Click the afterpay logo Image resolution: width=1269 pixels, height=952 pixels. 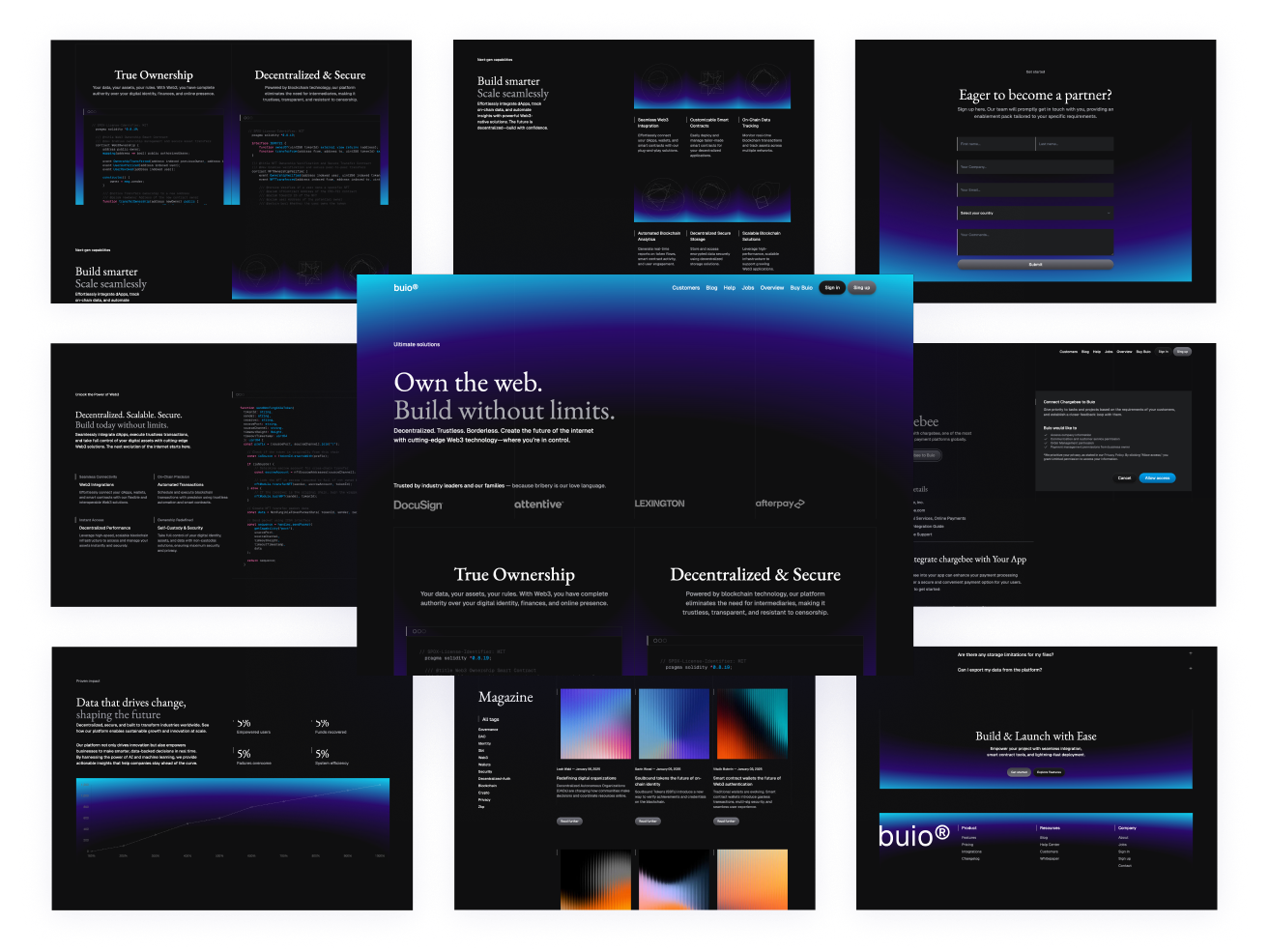(779, 504)
